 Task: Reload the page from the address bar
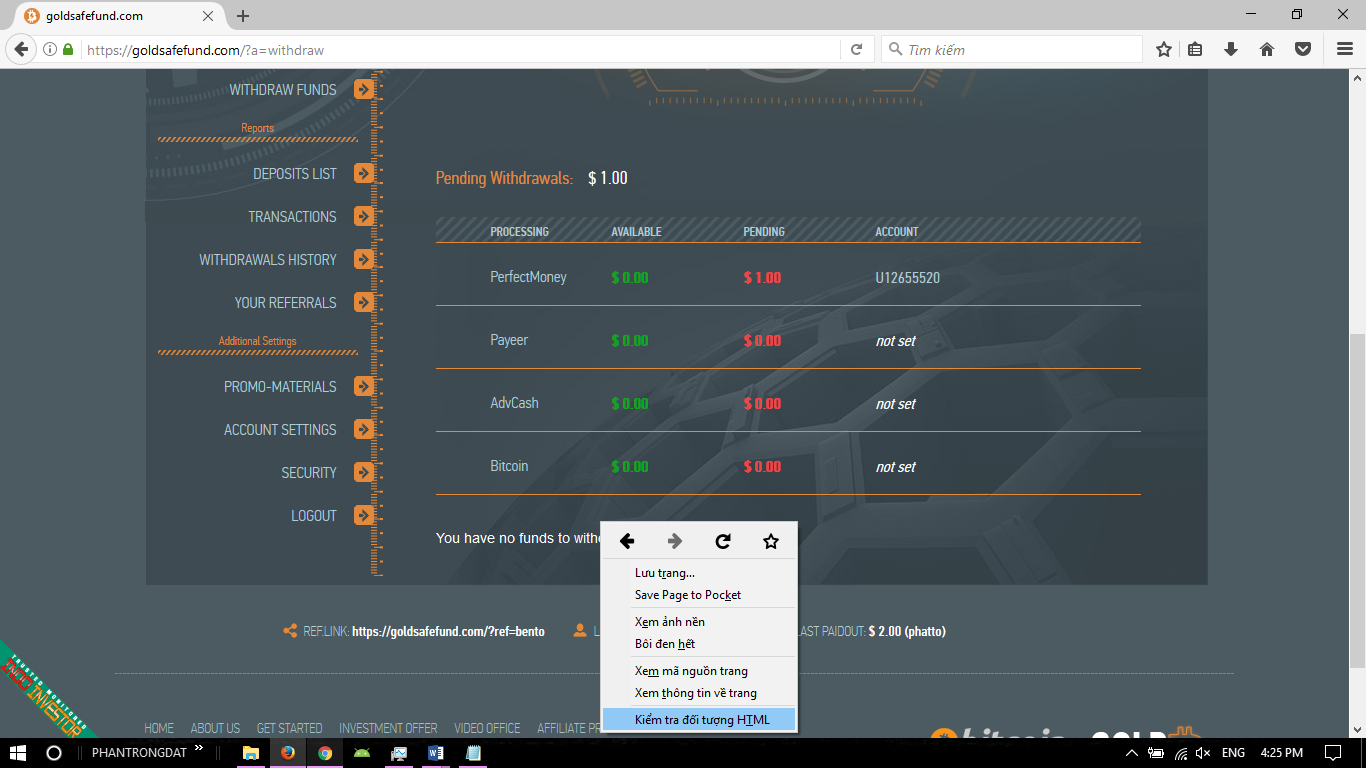click(856, 49)
